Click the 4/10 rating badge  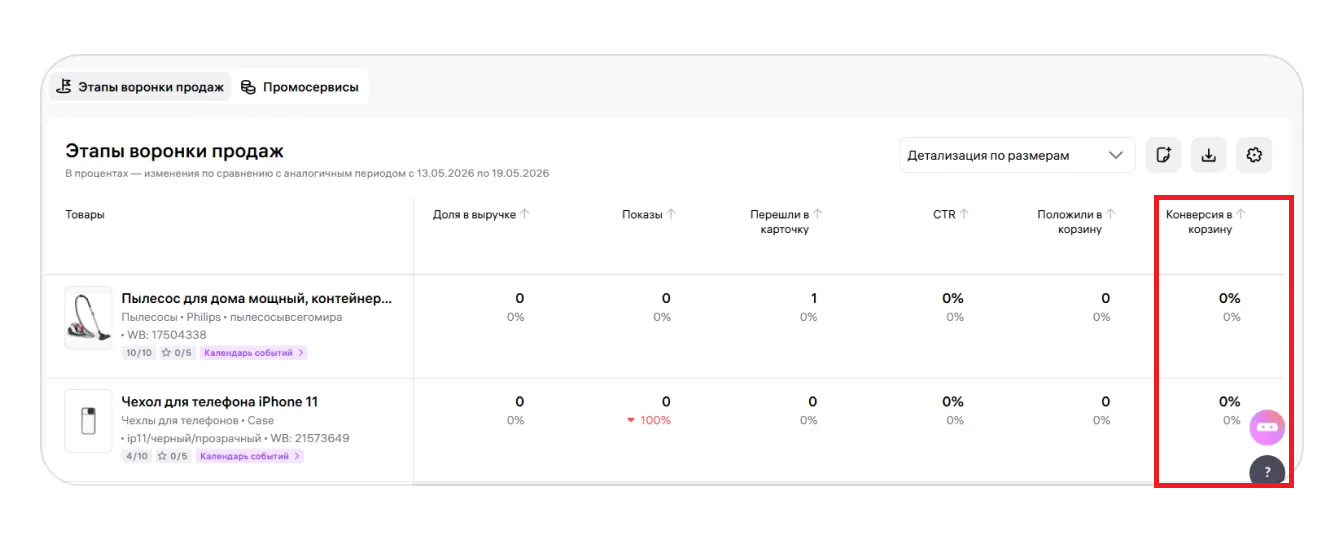[136, 456]
